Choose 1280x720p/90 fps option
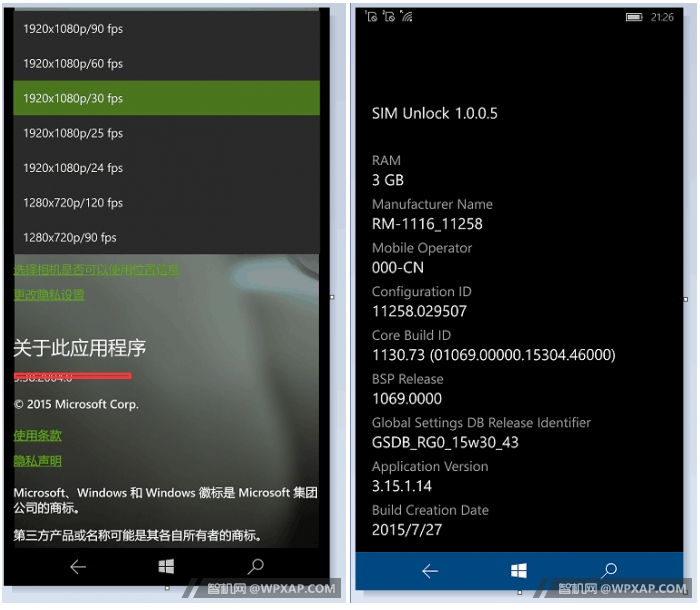 166,238
